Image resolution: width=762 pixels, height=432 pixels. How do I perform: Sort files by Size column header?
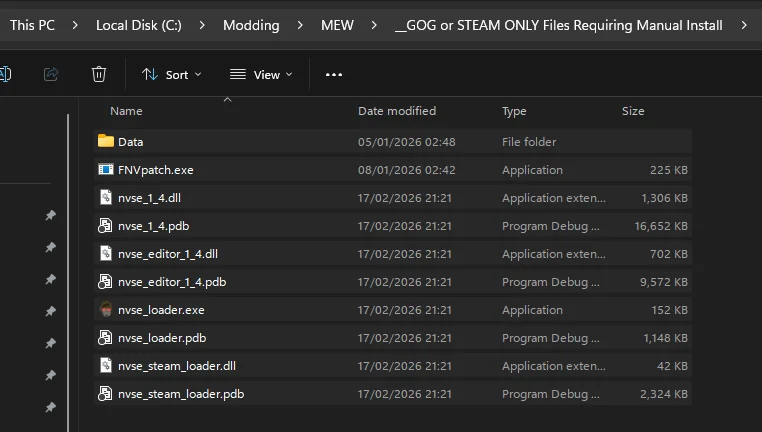(633, 111)
